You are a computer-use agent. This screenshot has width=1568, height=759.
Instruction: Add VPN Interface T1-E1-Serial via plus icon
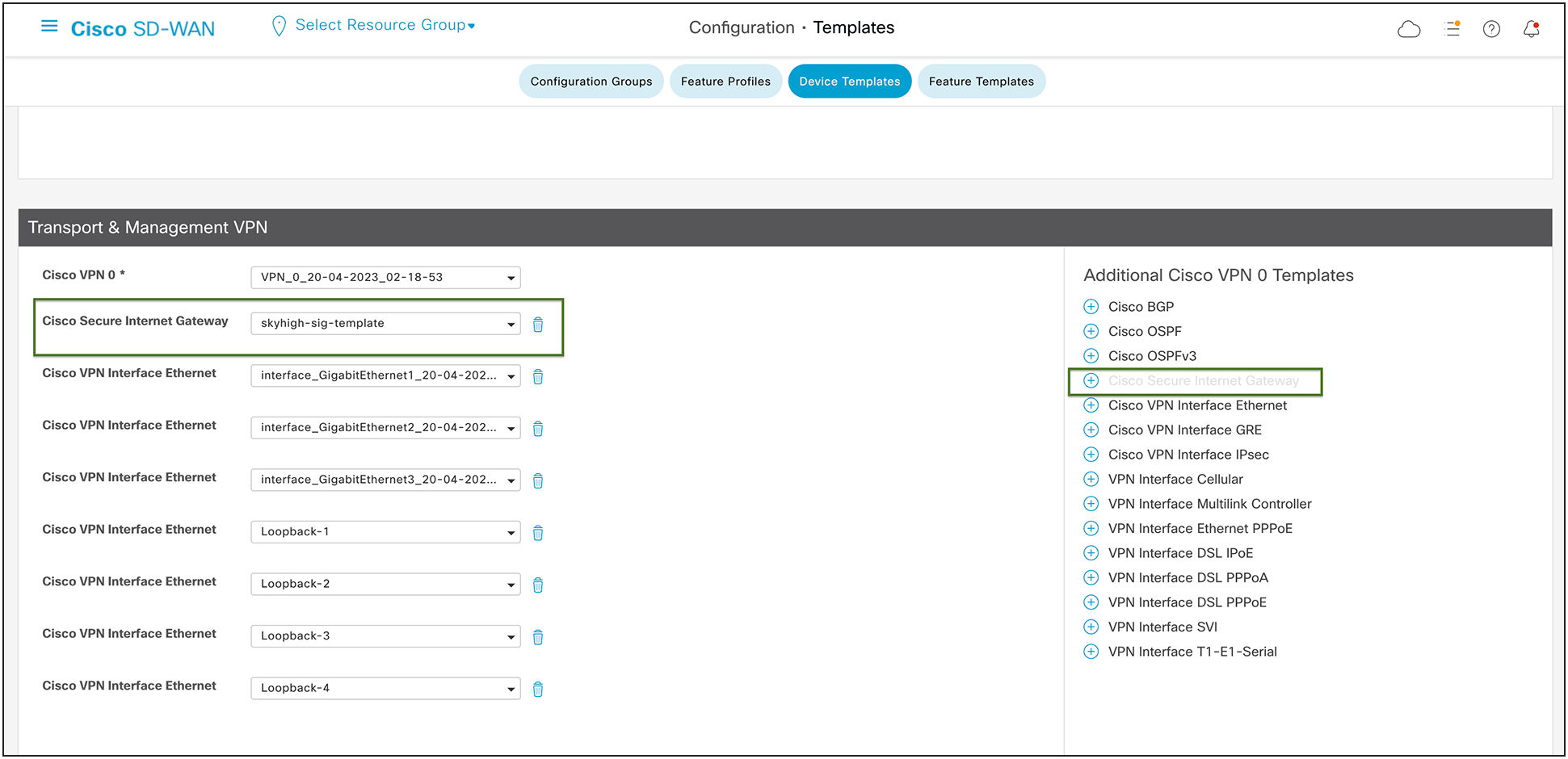(x=1091, y=652)
